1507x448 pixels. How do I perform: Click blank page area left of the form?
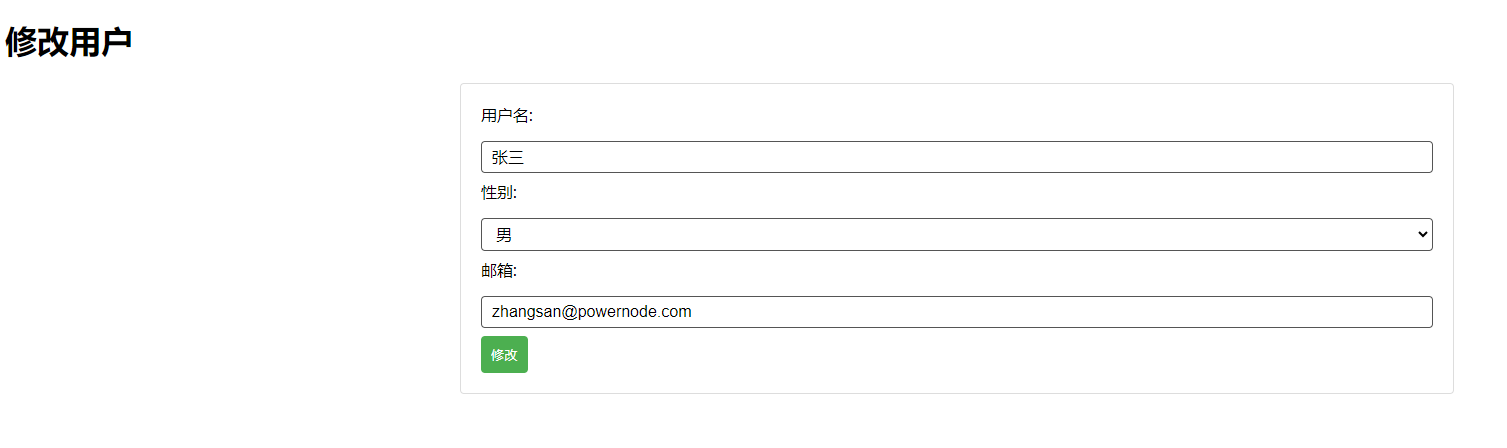[230, 240]
